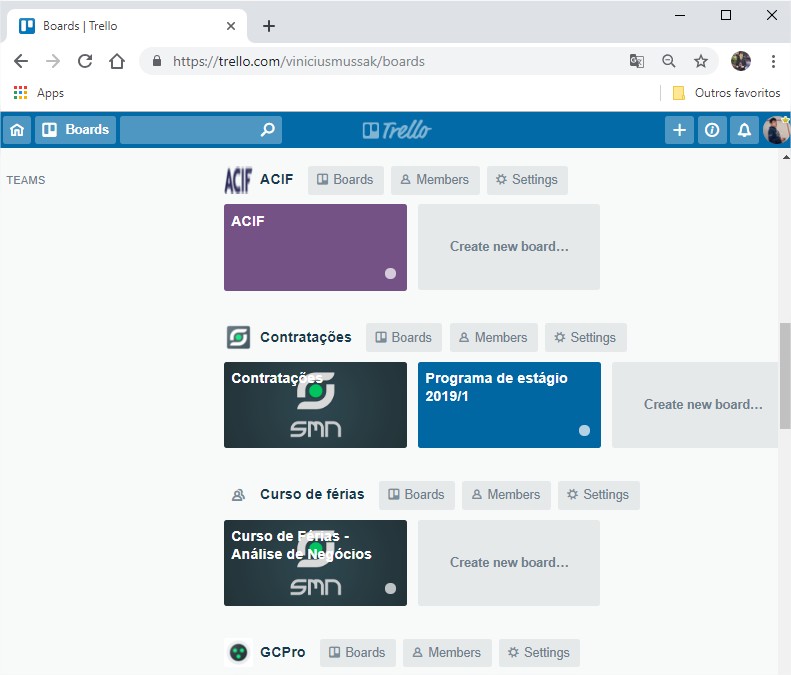Open Programa de estágio 2019/1 board
Viewport: 791px width, 675px height.
[x=509, y=405]
